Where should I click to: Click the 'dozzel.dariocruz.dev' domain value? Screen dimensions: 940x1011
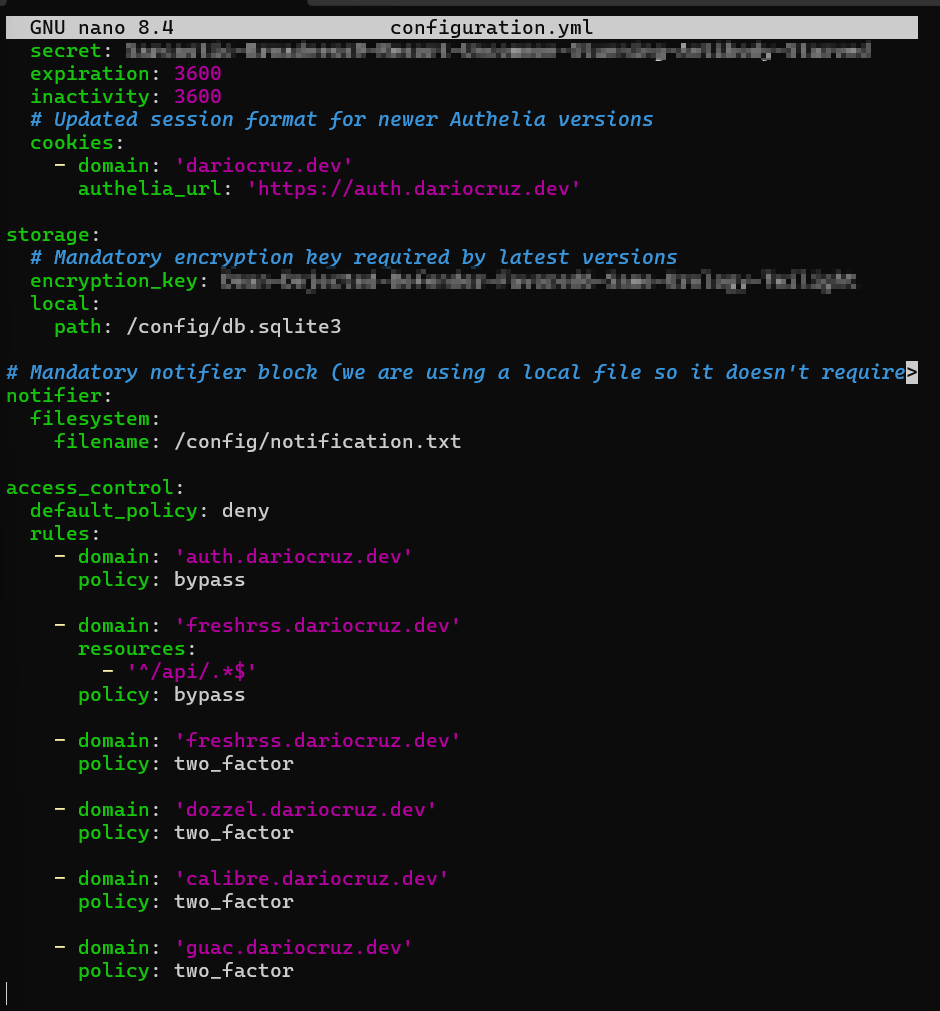[x=306, y=810]
